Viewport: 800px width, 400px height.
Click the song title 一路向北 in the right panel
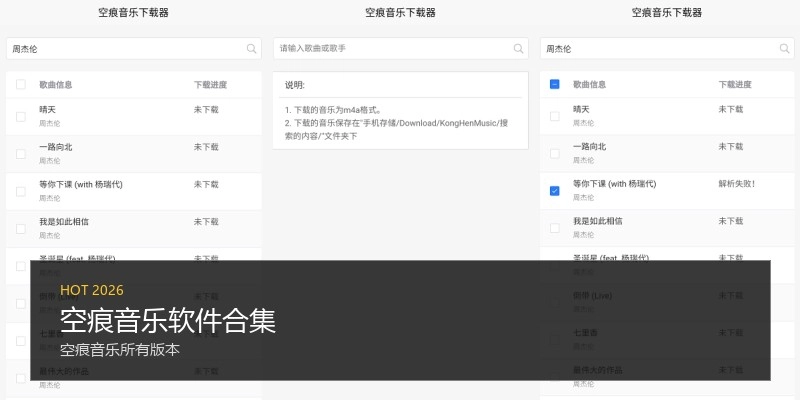pyautogui.click(x=589, y=146)
